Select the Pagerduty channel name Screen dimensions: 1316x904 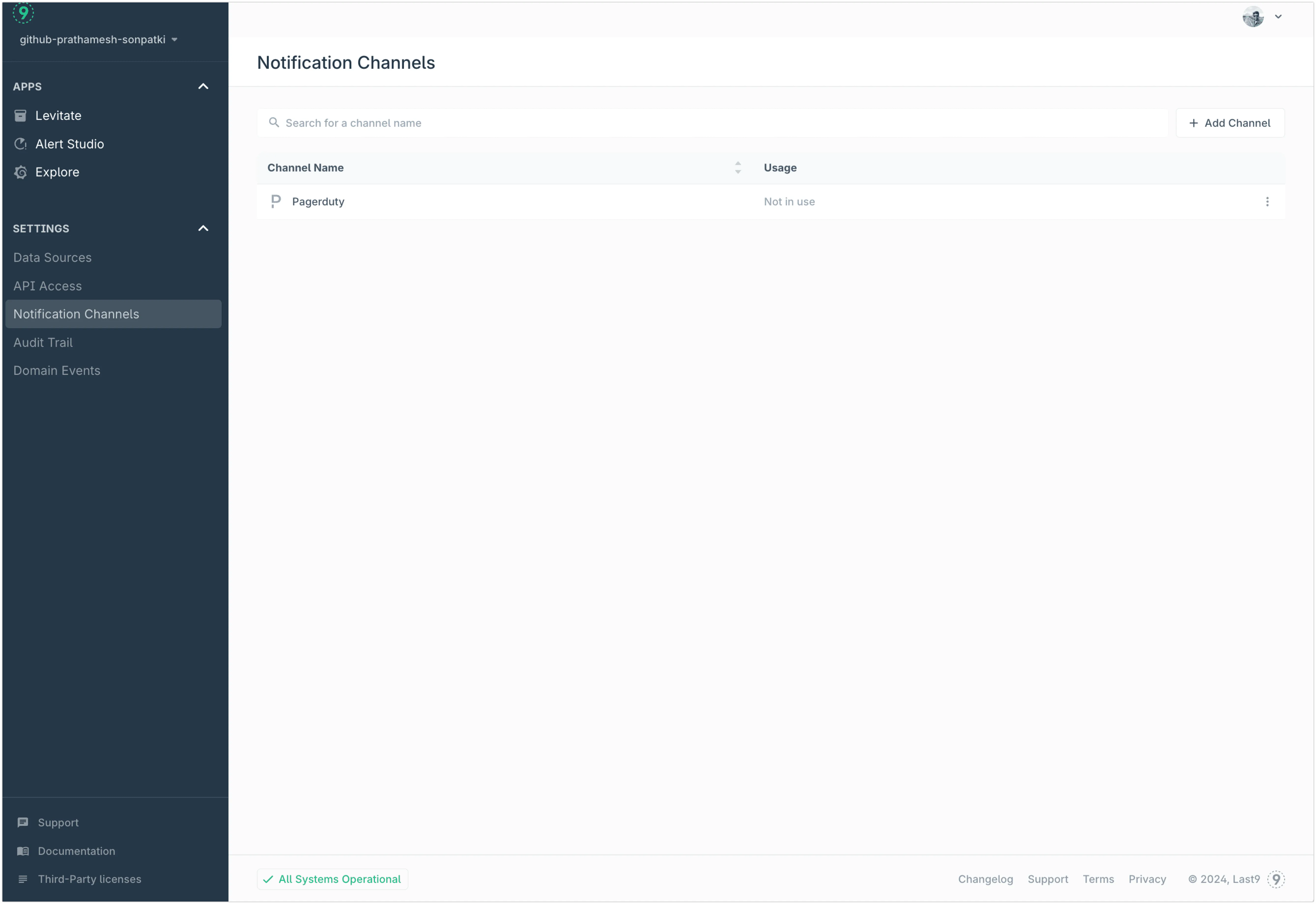[318, 202]
